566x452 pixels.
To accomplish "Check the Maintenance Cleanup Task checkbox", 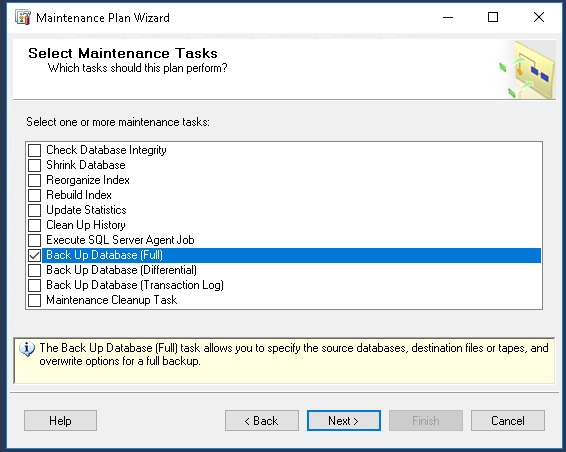I will click(35, 300).
